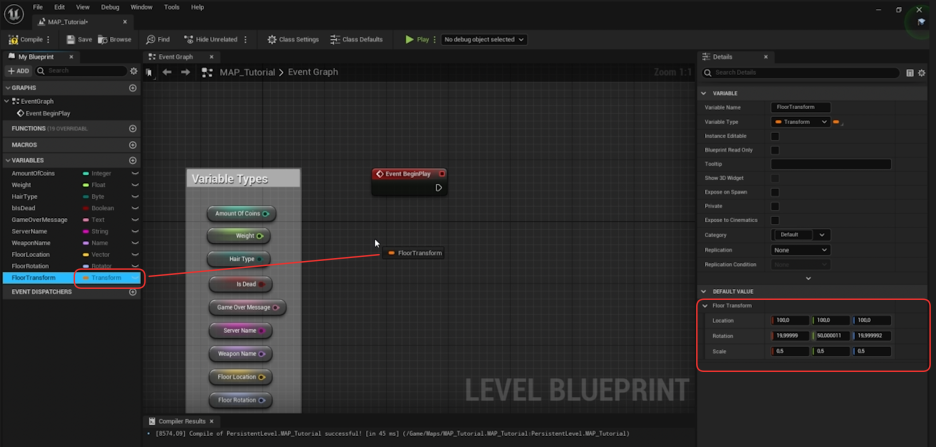The image size is (936, 447).
Task: Toggle the Private checkbox
Action: click(x=775, y=206)
